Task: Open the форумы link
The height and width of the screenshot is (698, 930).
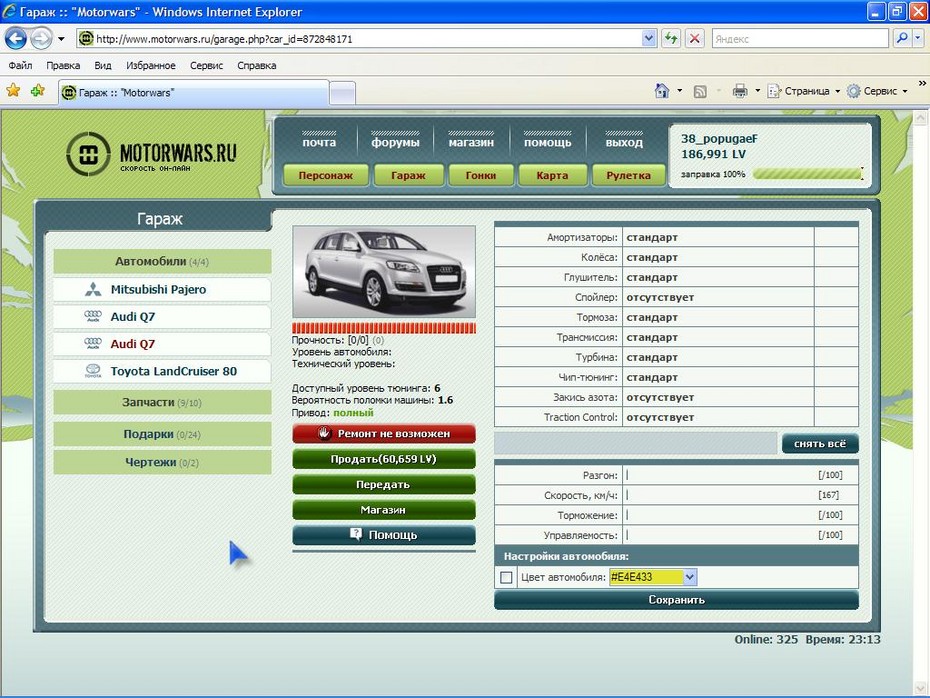Action: tap(395, 142)
